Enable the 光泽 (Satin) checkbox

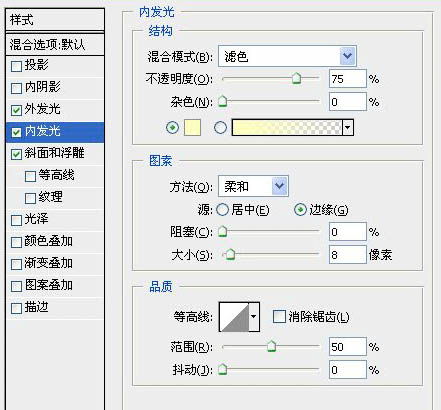pos(16,220)
